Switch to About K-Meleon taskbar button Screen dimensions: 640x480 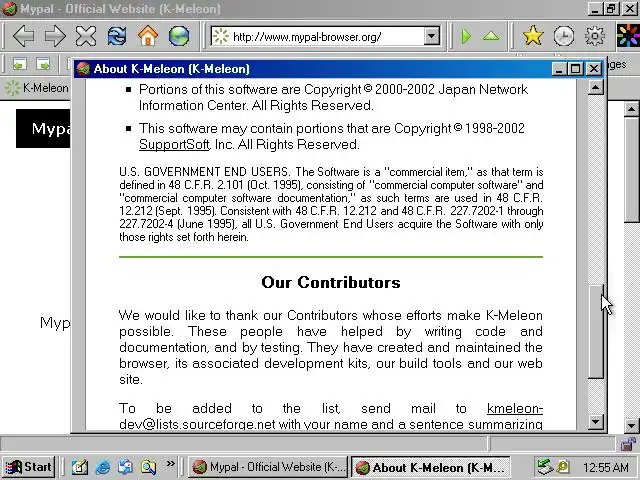click(431, 467)
